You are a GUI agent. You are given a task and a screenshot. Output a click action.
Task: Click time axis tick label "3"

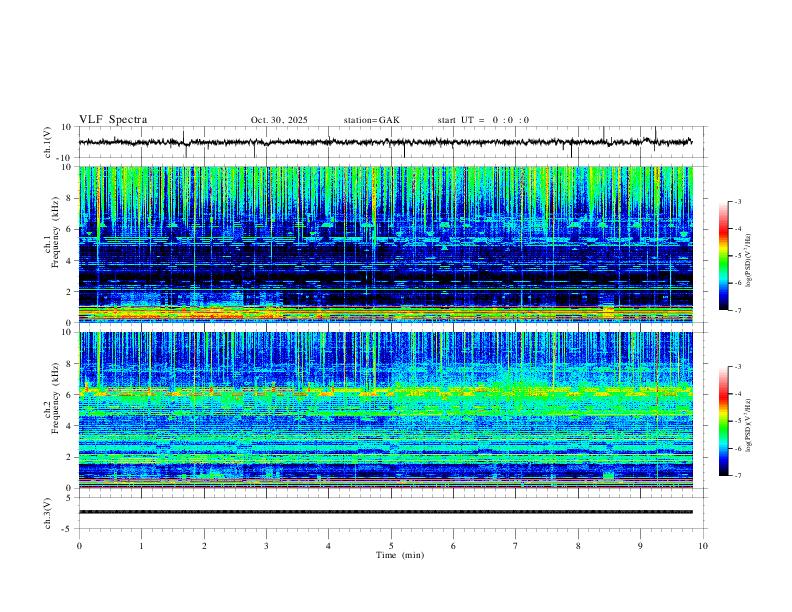[266, 546]
